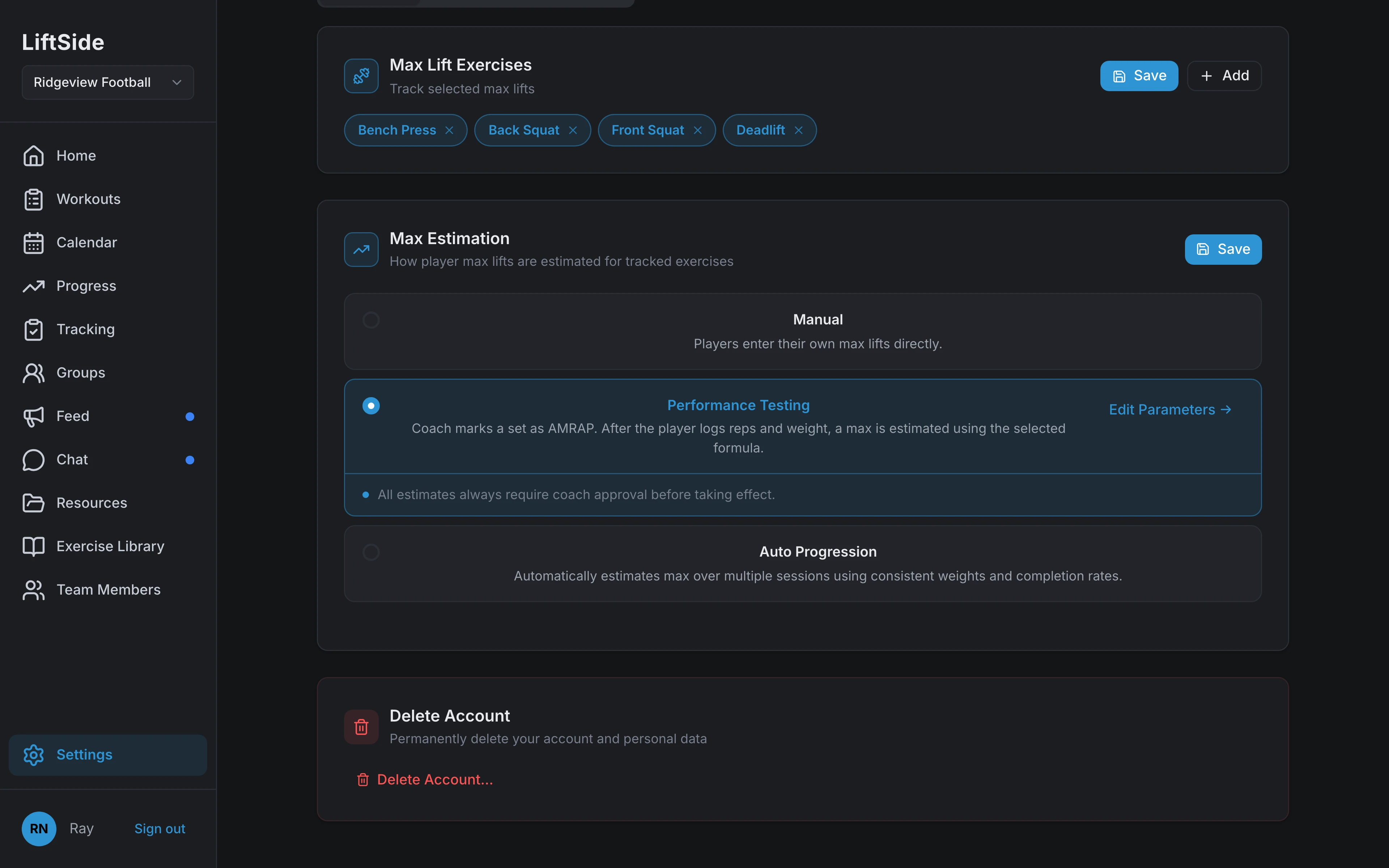Save the Max Estimation settings

(1223, 249)
